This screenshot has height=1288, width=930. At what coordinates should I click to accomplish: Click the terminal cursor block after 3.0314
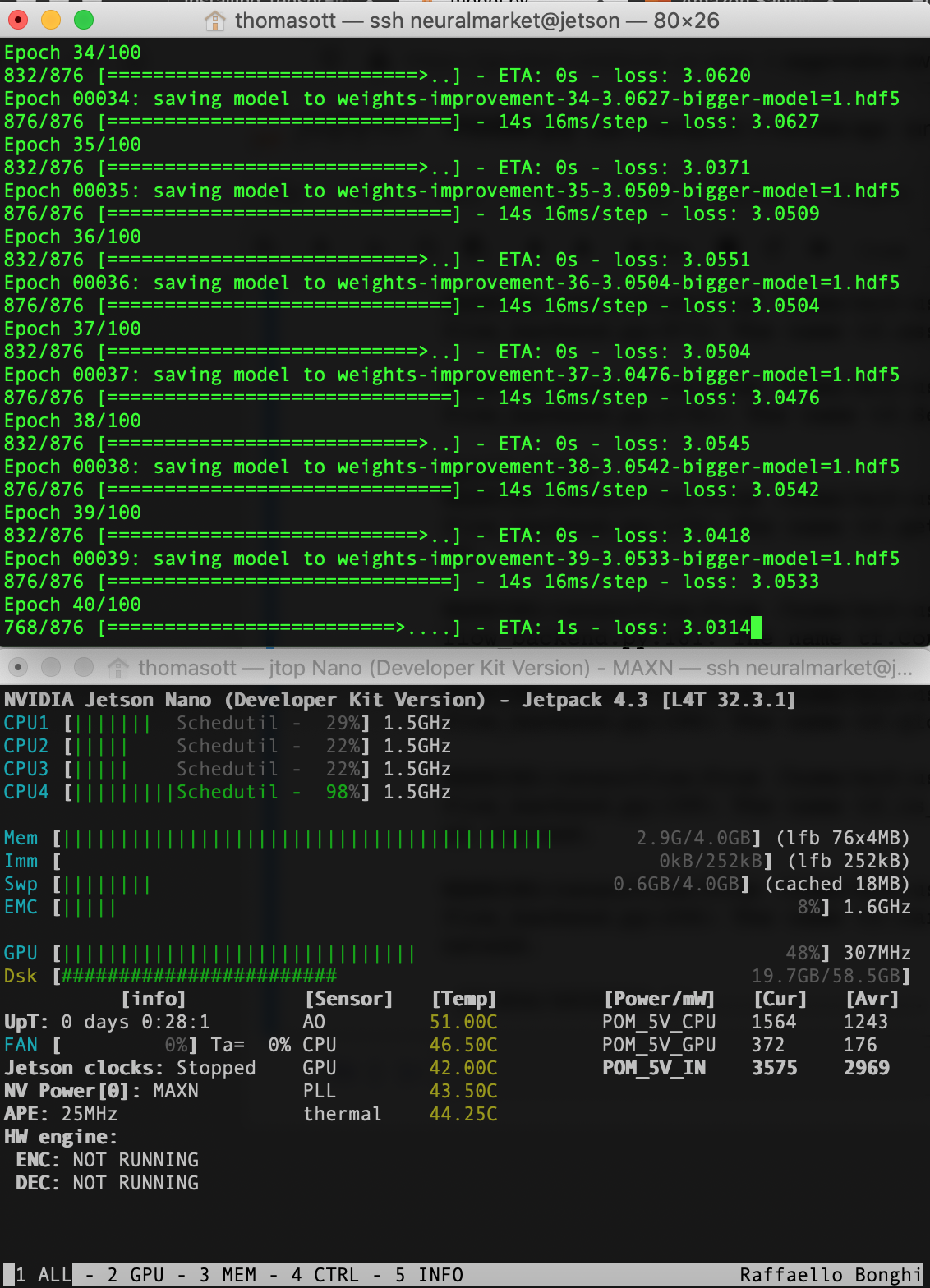(757, 628)
